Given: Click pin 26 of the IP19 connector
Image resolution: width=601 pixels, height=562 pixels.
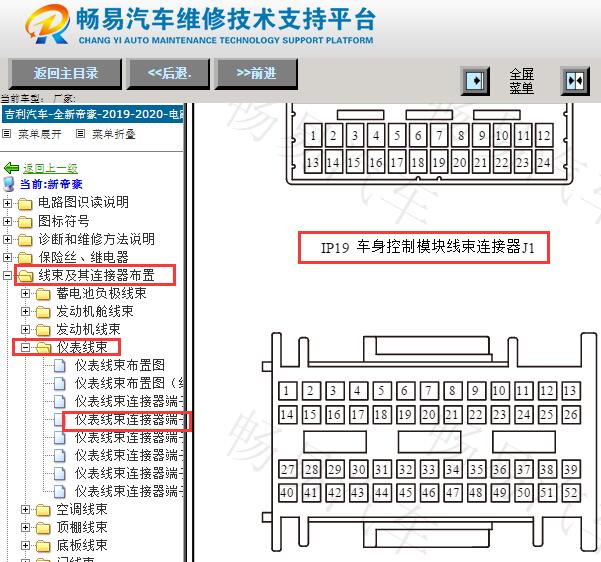Looking at the screenshot, I should [571, 414].
